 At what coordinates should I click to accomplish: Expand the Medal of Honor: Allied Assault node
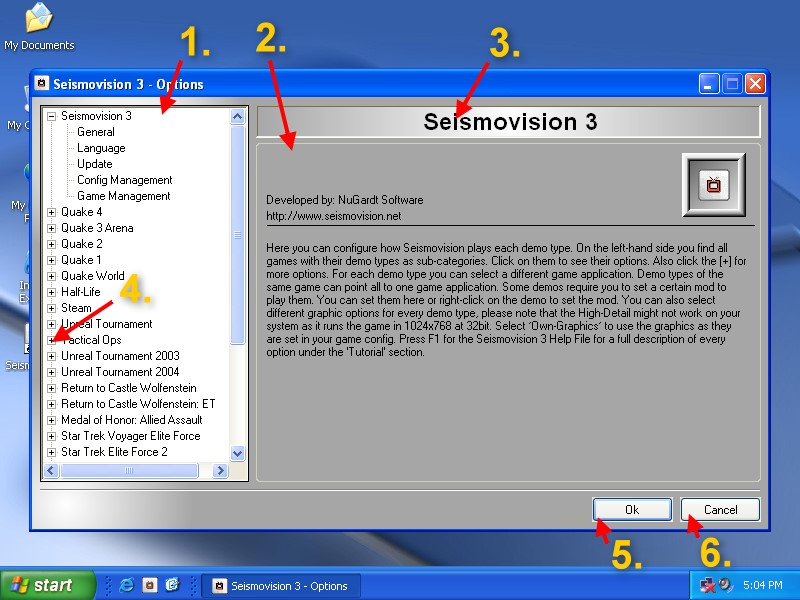[x=52, y=420]
